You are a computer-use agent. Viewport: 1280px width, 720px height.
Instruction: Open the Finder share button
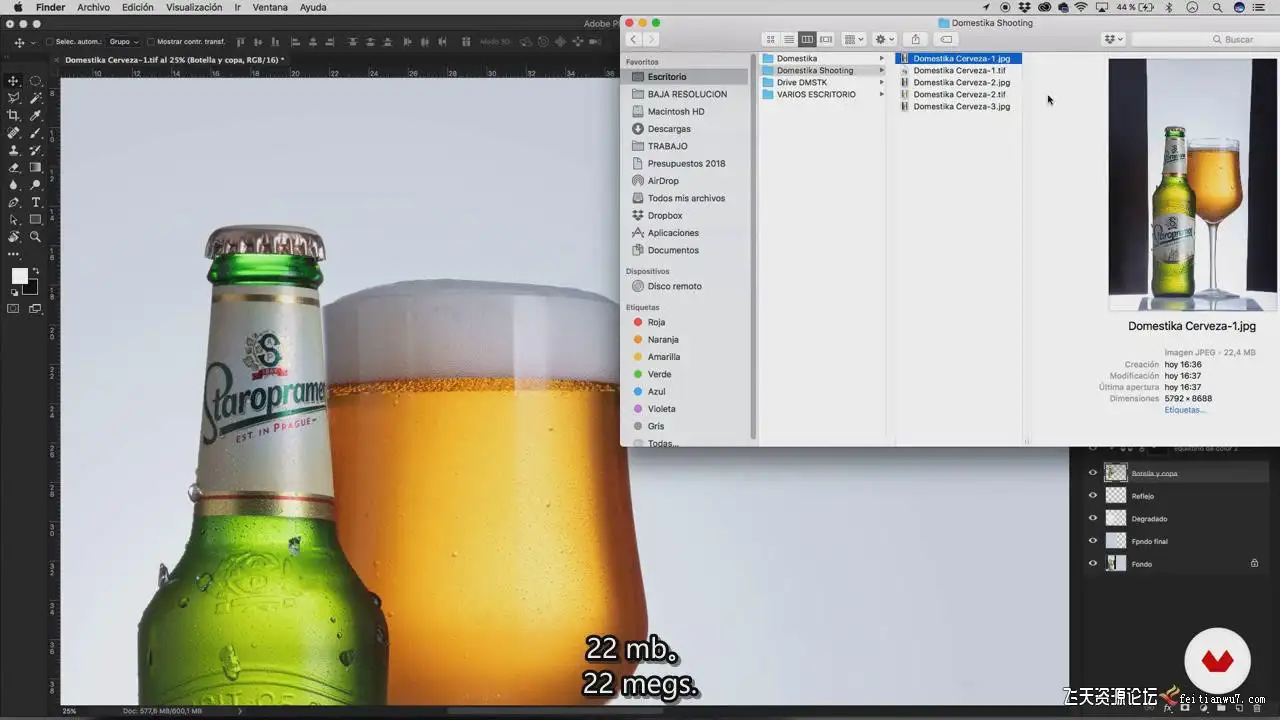click(915, 39)
